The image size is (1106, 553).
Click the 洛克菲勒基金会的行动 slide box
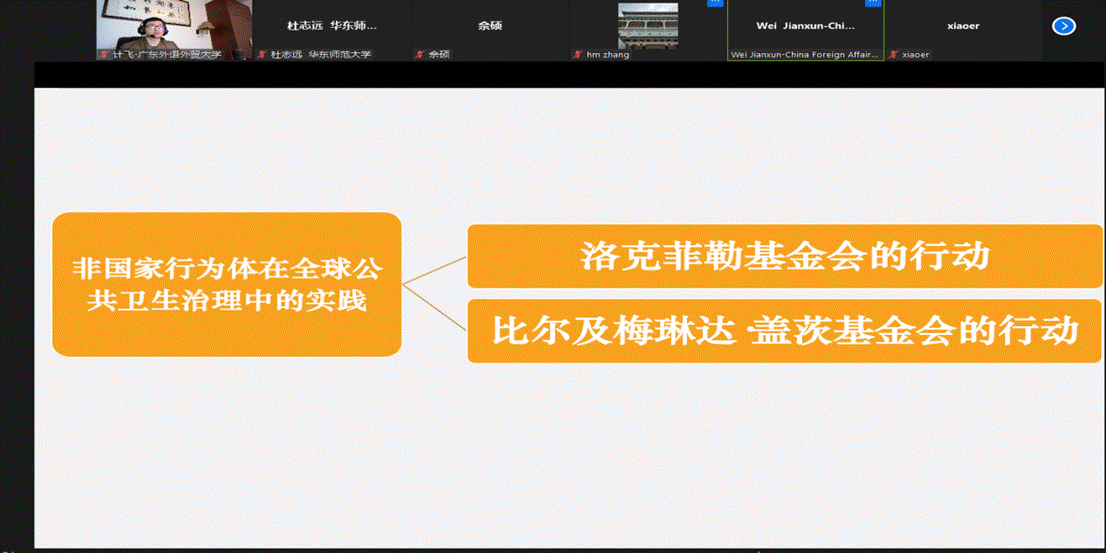coord(784,256)
